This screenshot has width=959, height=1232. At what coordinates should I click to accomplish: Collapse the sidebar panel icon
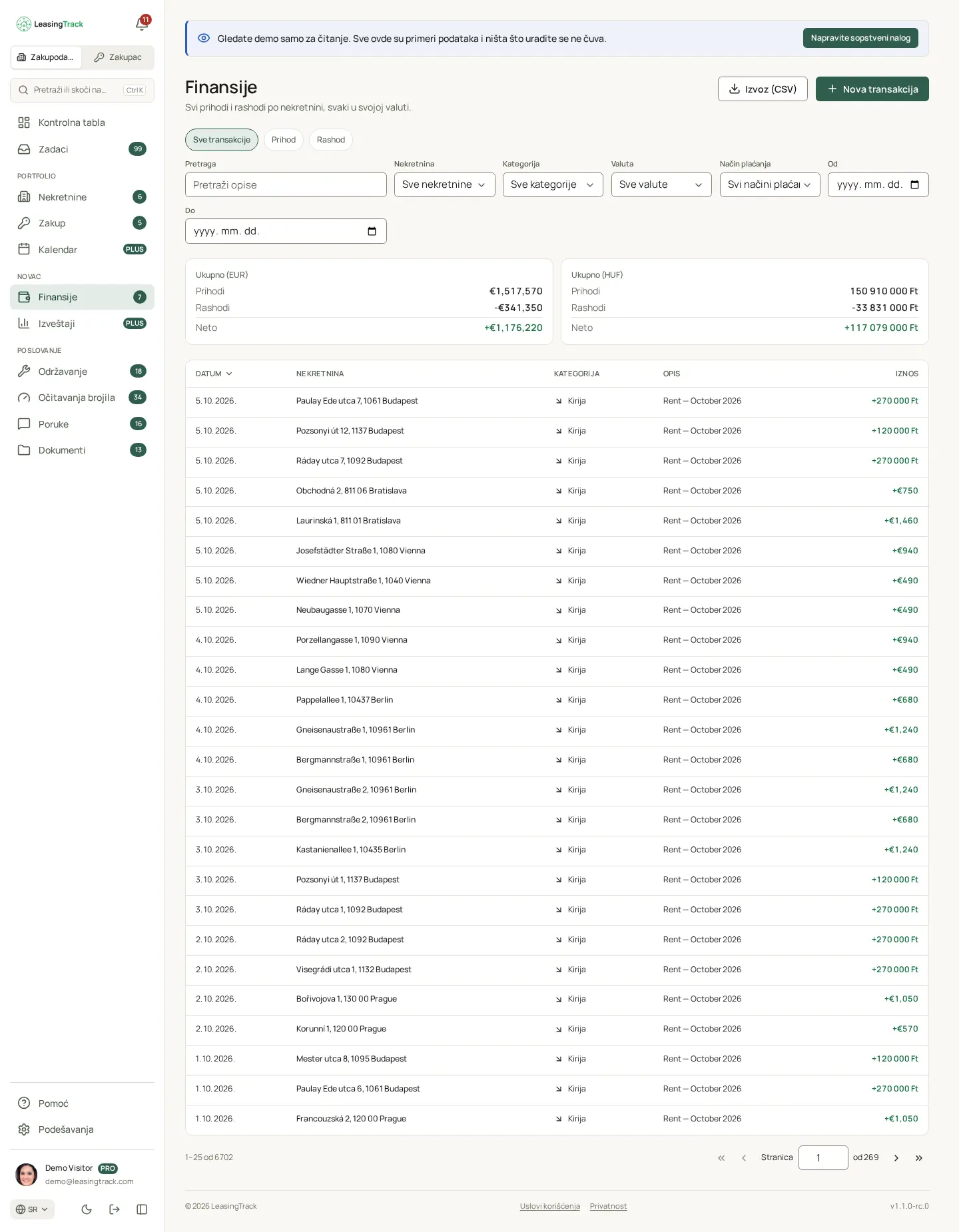(x=142, y=1209)
